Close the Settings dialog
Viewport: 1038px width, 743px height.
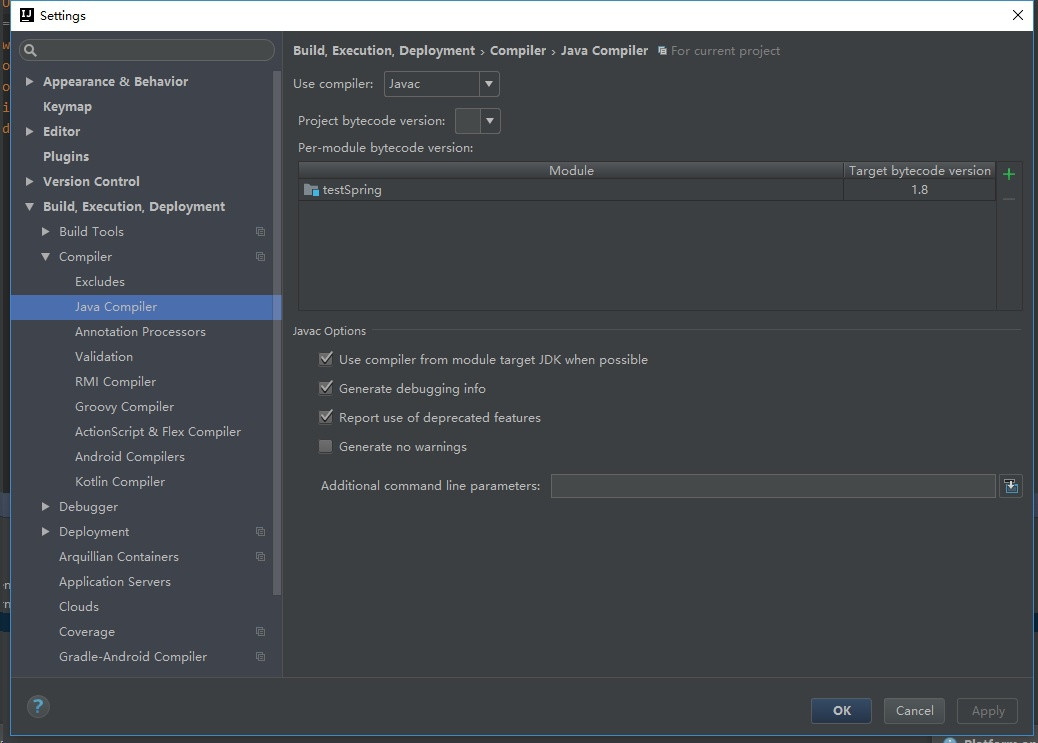coord(1017,15)
